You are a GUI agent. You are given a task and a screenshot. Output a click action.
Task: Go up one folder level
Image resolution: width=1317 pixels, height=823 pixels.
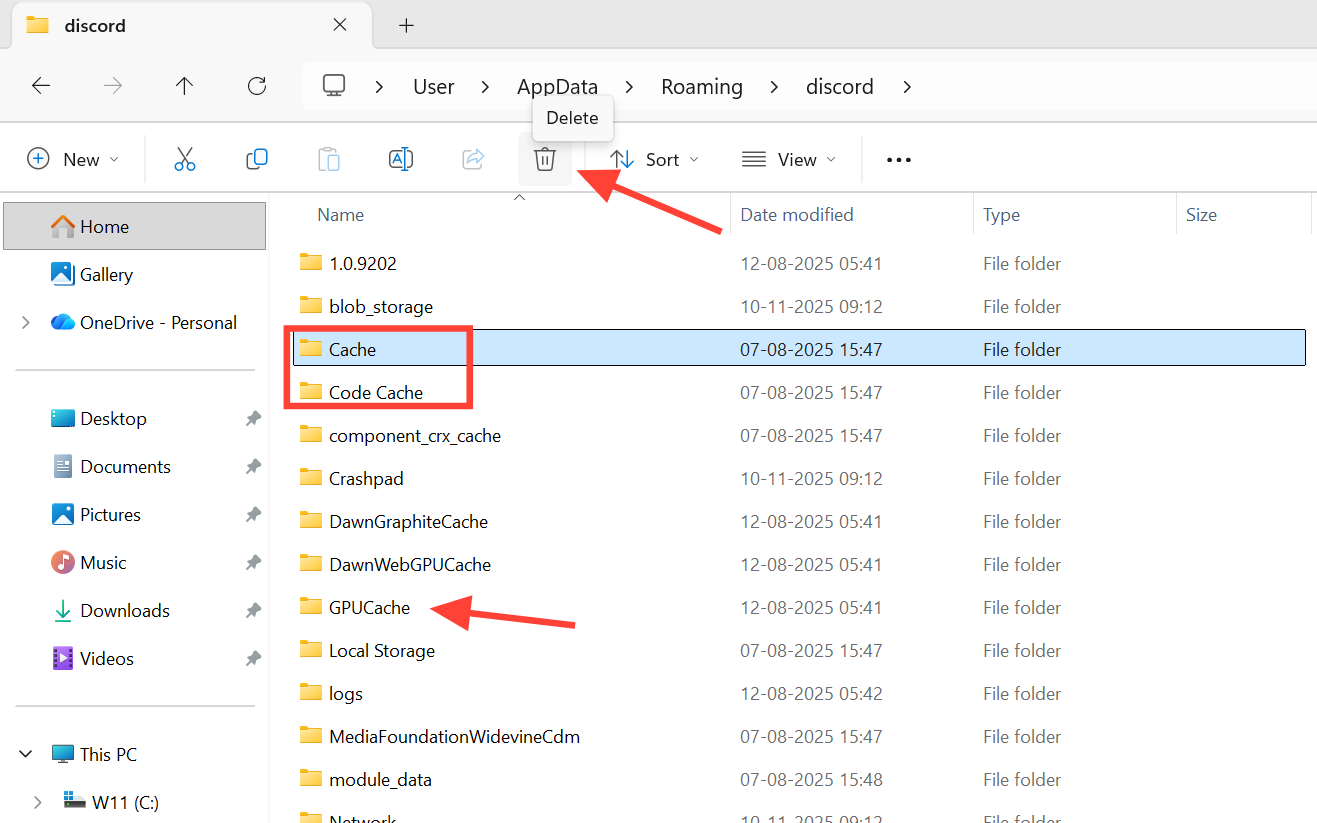point(184,86)
